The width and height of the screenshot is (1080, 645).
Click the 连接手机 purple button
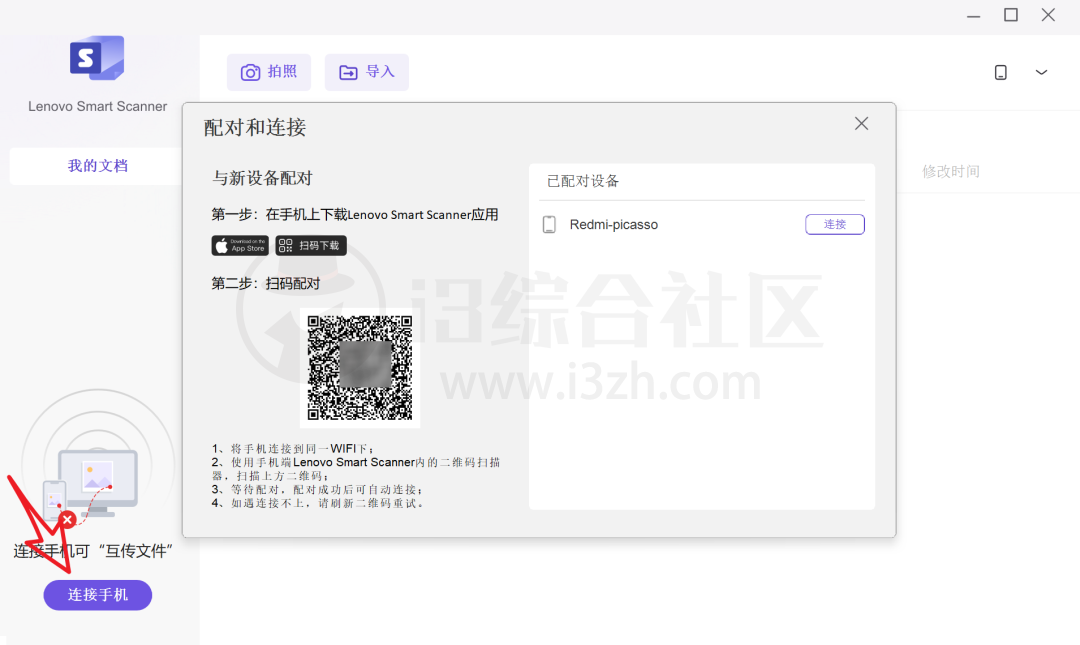[x=98, y=595]
